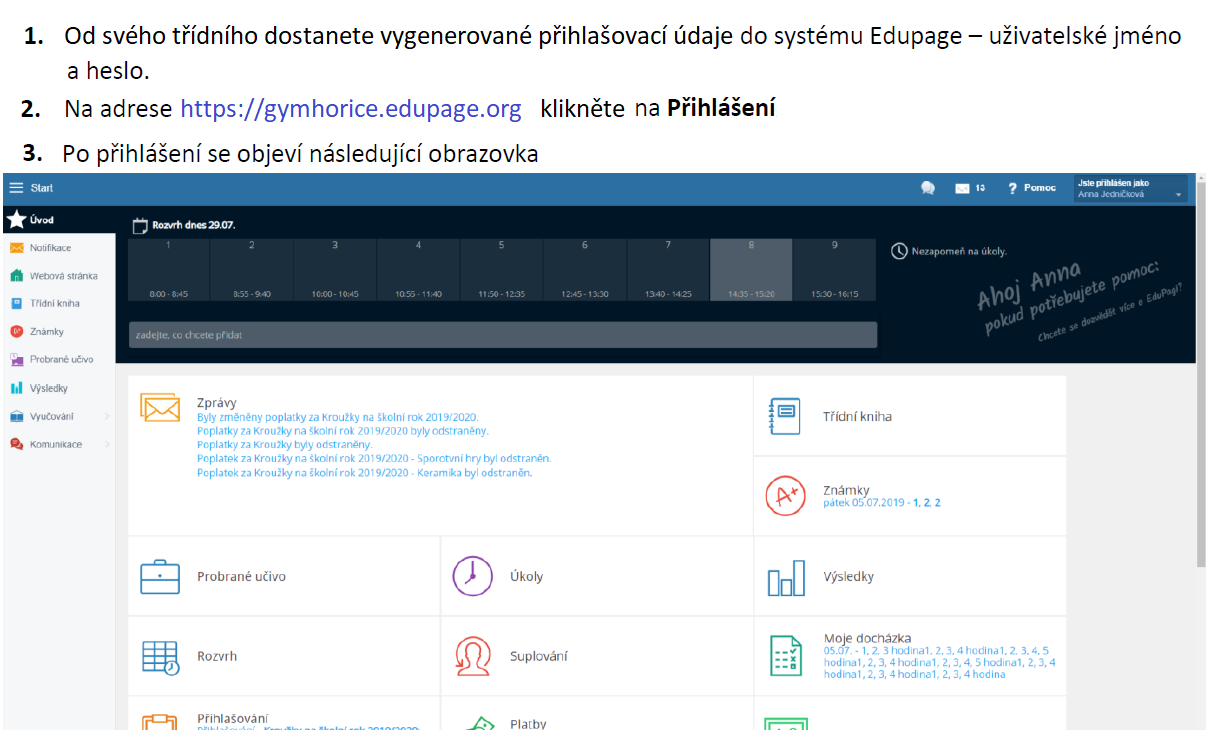Image resolution: width=1206 pixels, height=730 pixels.
Task: Open message about Keramika fee removal
Action: [364, 473]
